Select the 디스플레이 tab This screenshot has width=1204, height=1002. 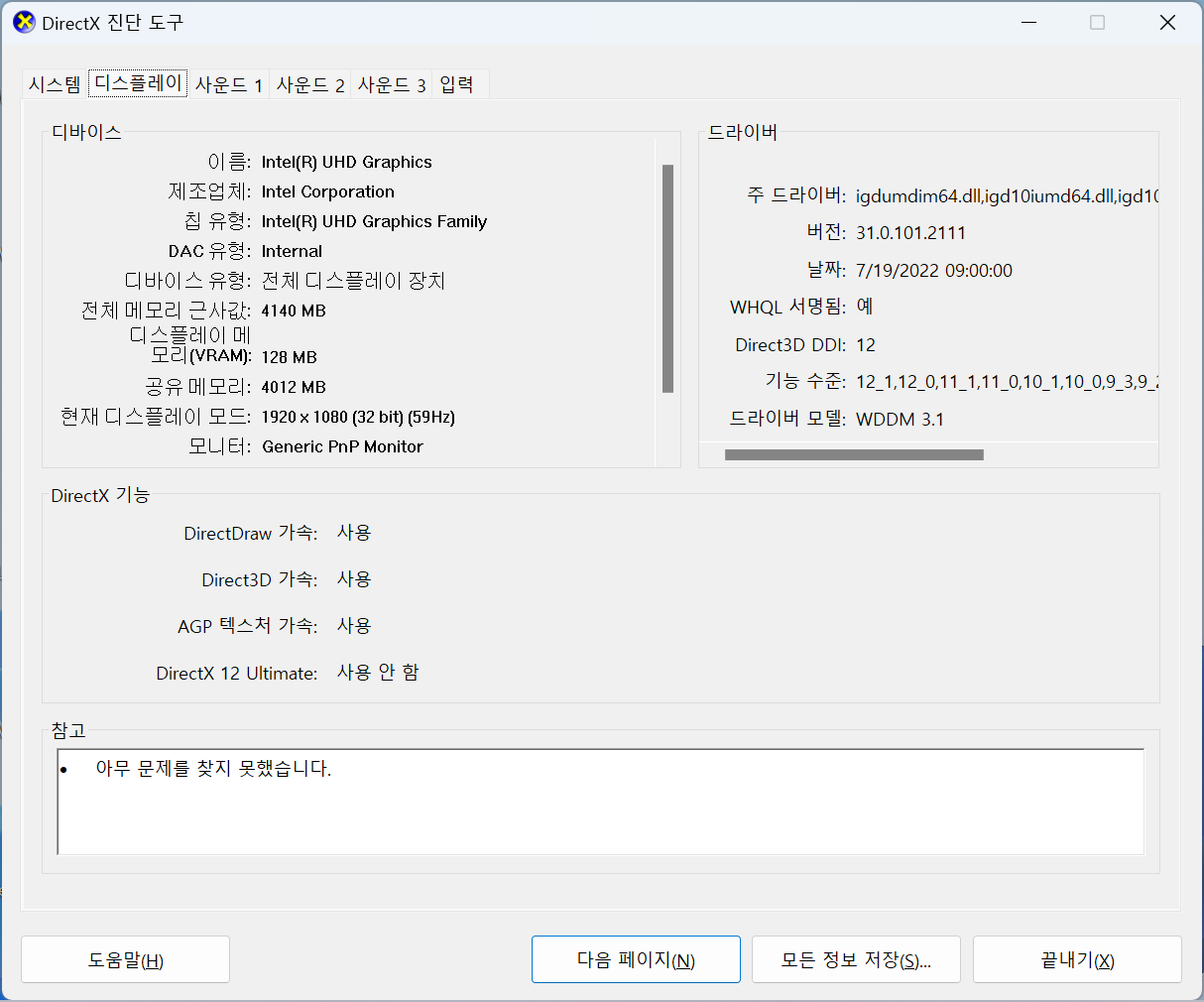coord(138,83)
